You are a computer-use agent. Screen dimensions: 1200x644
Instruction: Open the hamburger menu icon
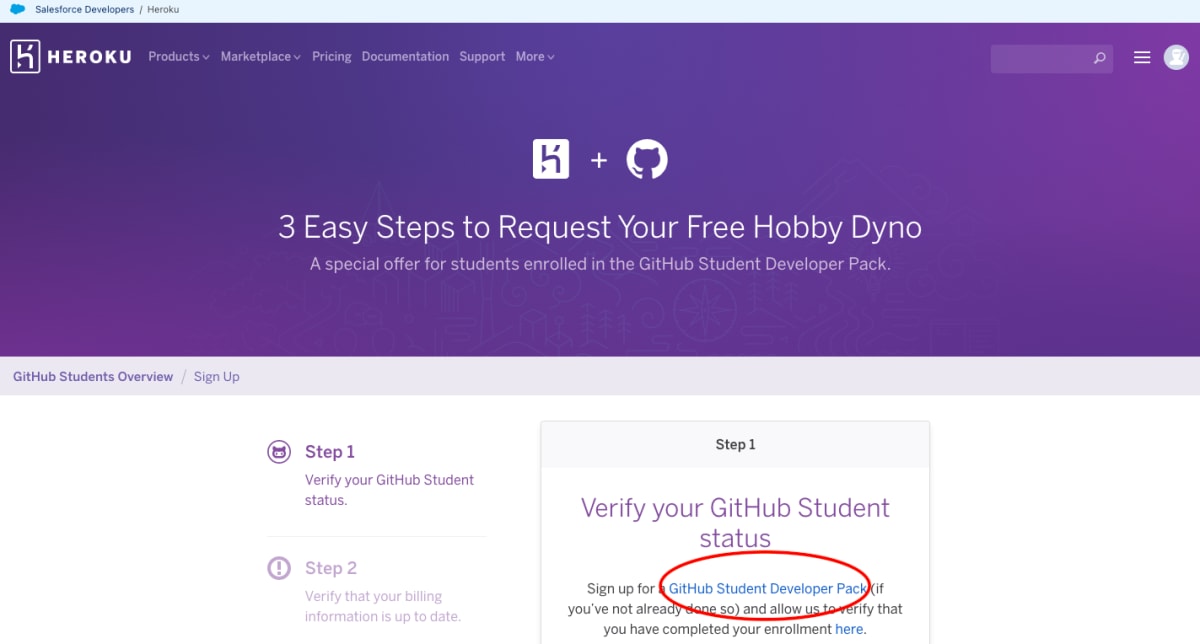click(1142, 58)
